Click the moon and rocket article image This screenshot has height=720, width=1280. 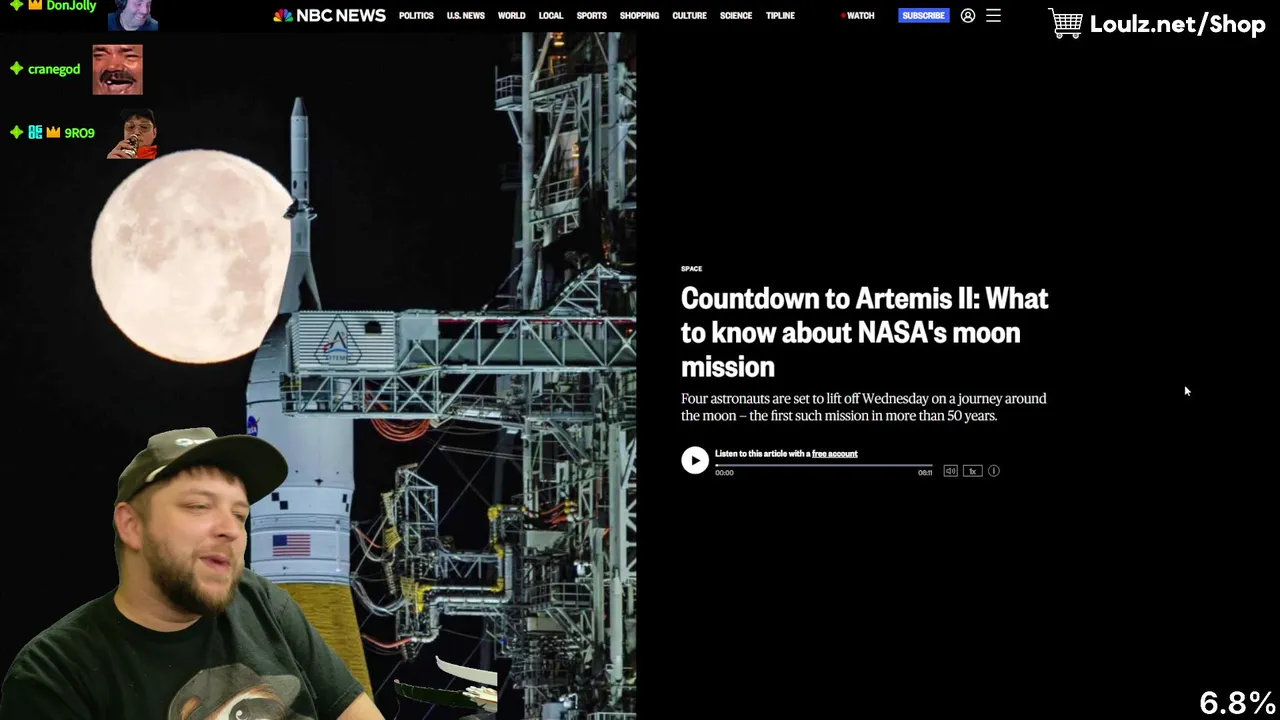[x=318, y=375]
